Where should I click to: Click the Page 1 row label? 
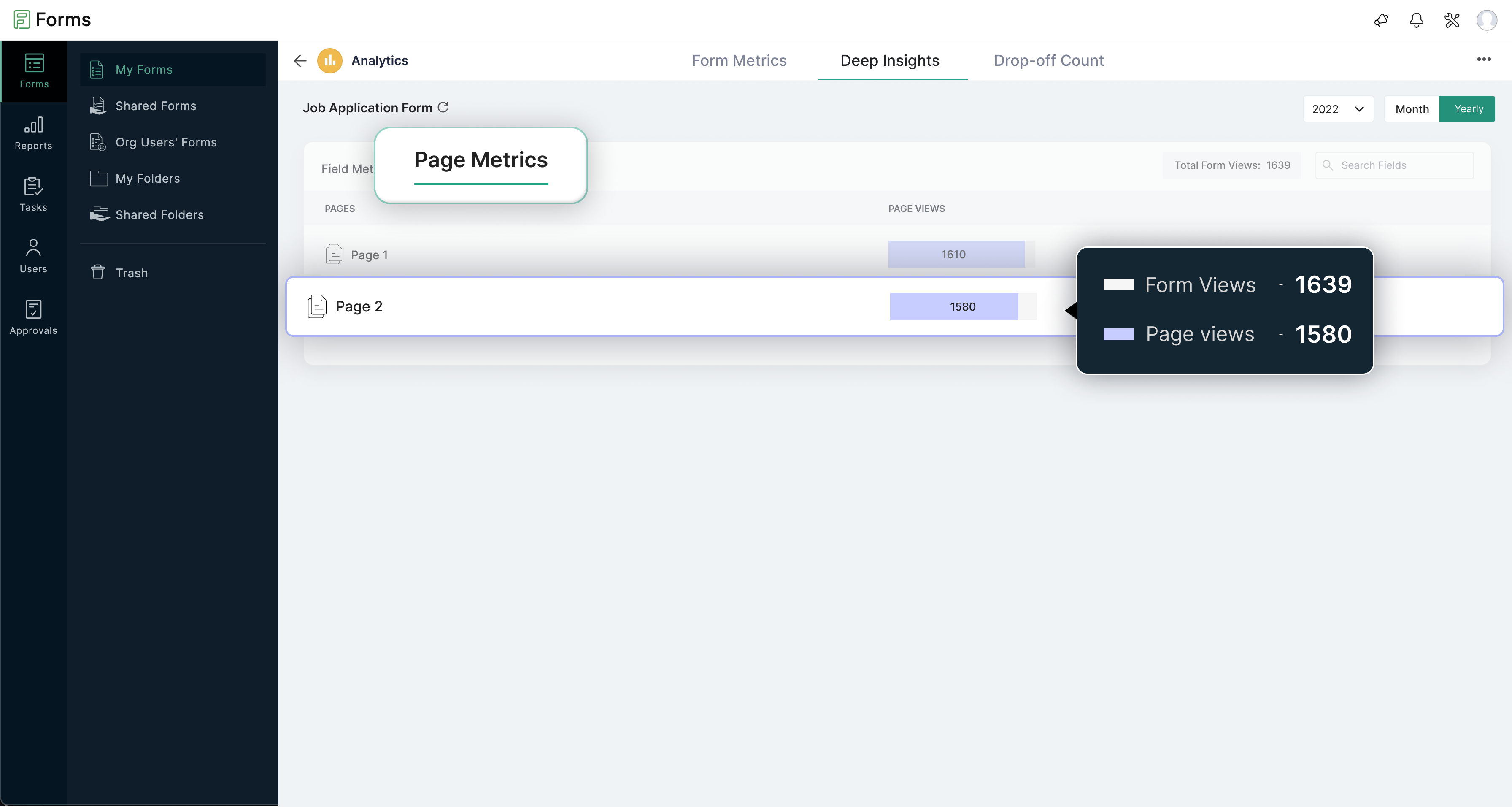[369, 255]
